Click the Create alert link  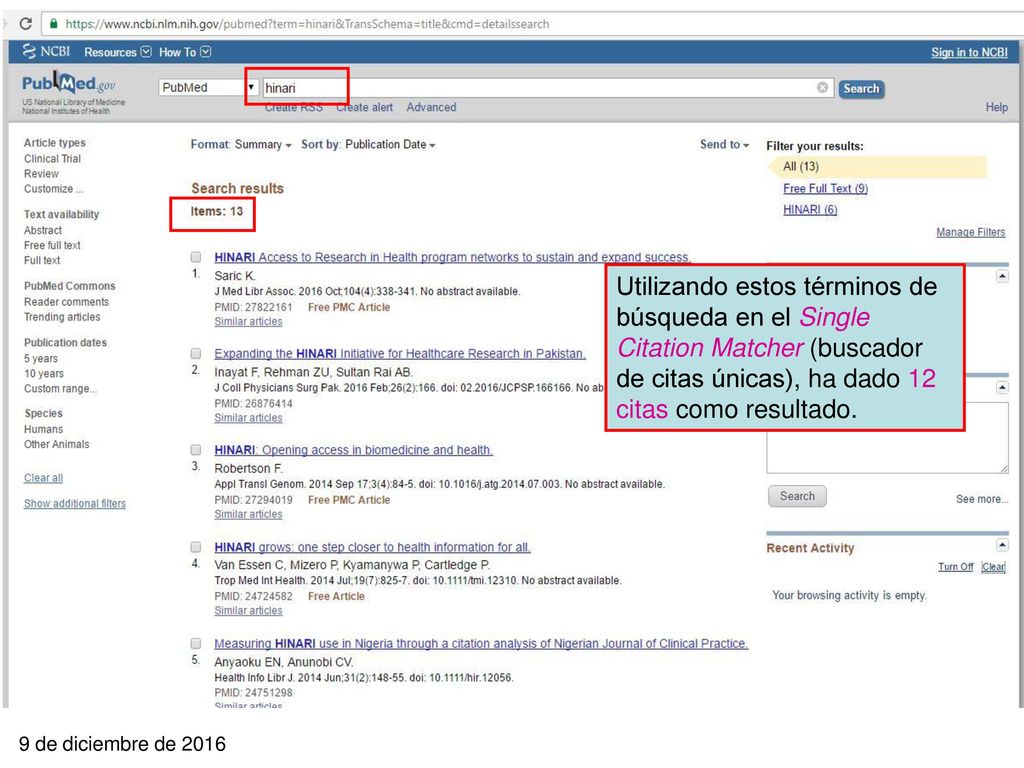click(x=364, y=107)
